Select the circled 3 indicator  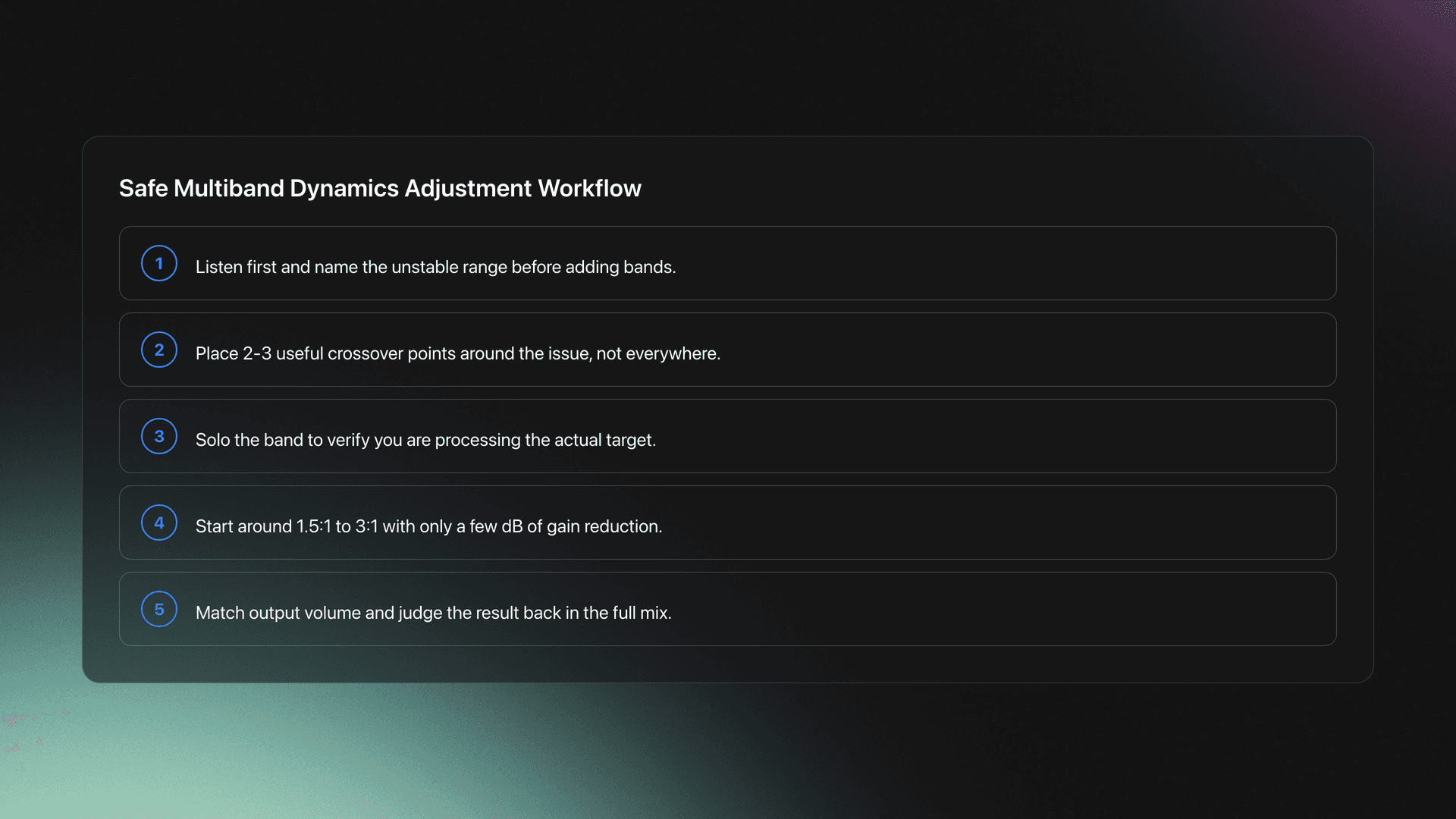click(x=158, y=436)
